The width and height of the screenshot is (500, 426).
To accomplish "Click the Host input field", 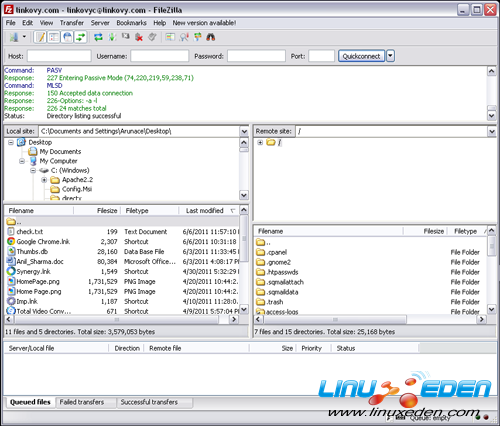I will [x=59, y=56].
